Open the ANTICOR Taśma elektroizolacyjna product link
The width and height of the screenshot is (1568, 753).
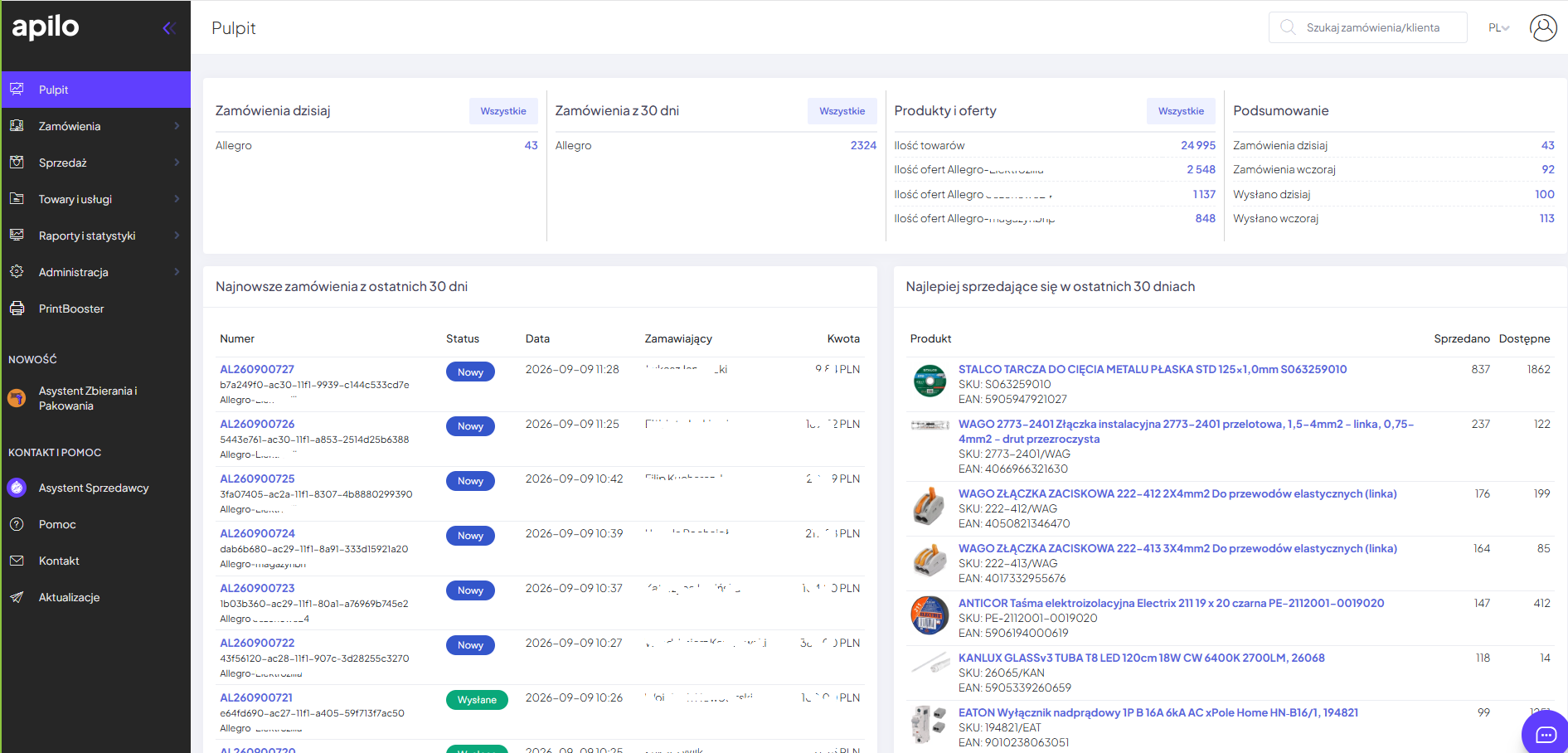1172,603
